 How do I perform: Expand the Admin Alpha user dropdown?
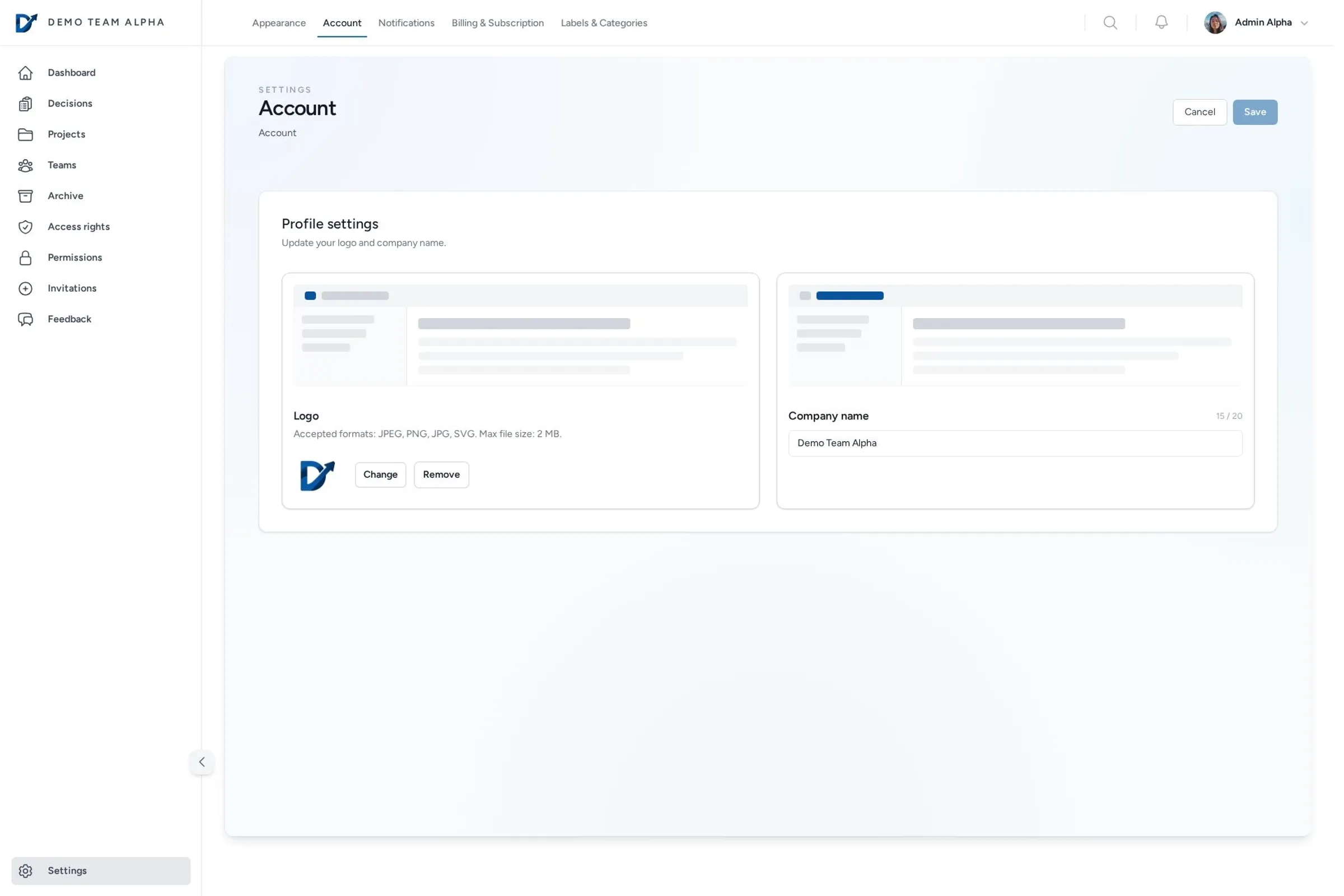(x=1304, y=24)
